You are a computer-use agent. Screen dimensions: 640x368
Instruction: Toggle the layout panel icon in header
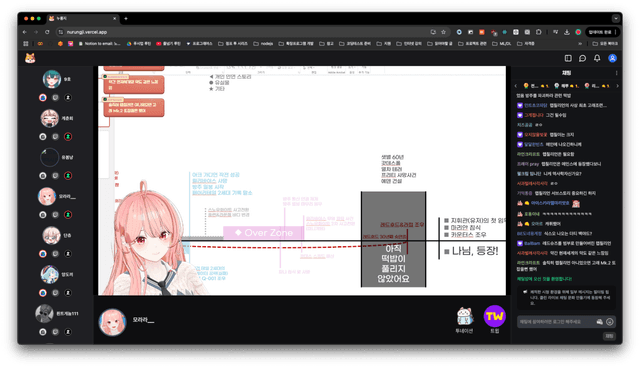click(568, 58)
